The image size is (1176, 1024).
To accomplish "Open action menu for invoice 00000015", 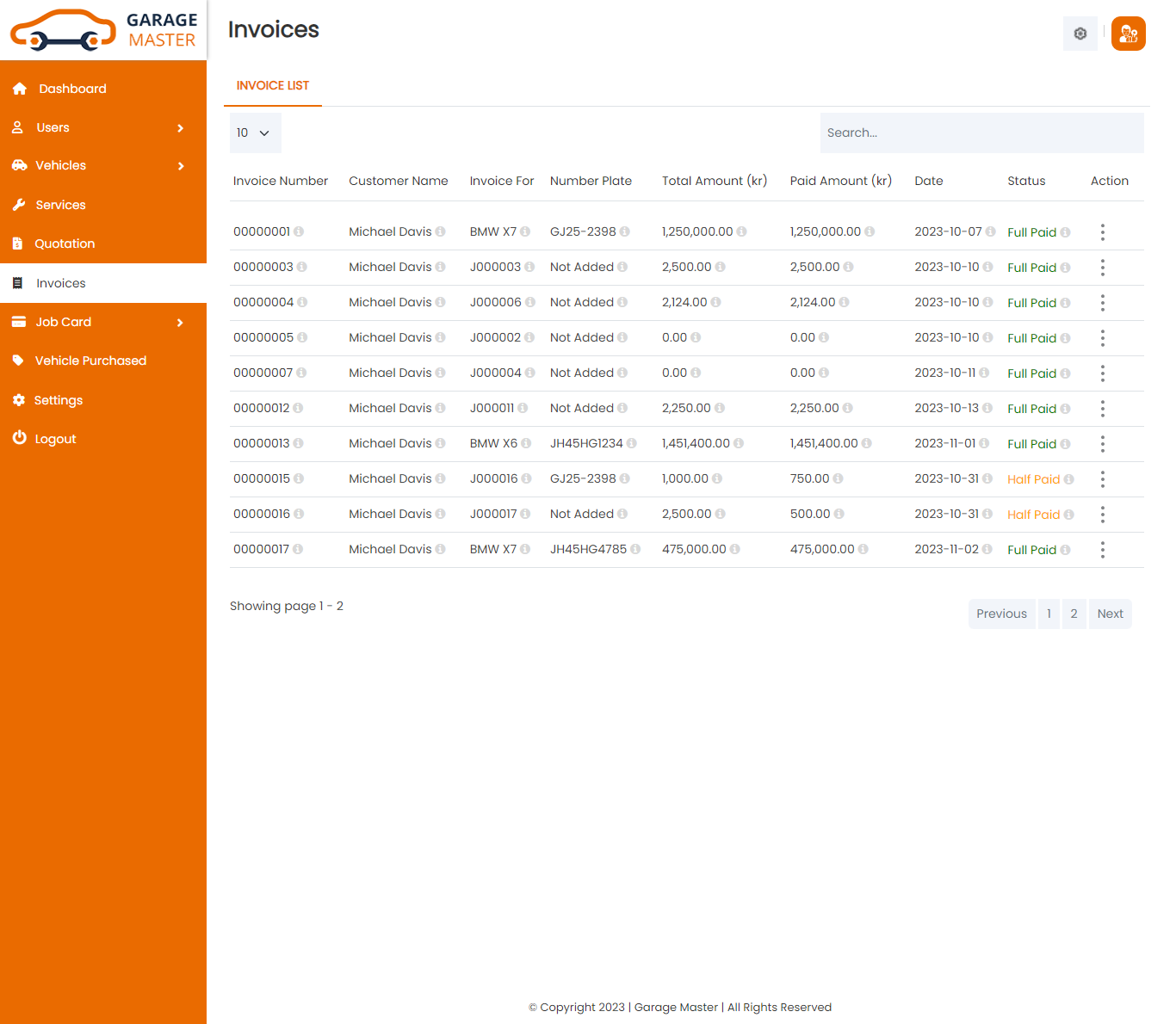I will pos(1102,479).
